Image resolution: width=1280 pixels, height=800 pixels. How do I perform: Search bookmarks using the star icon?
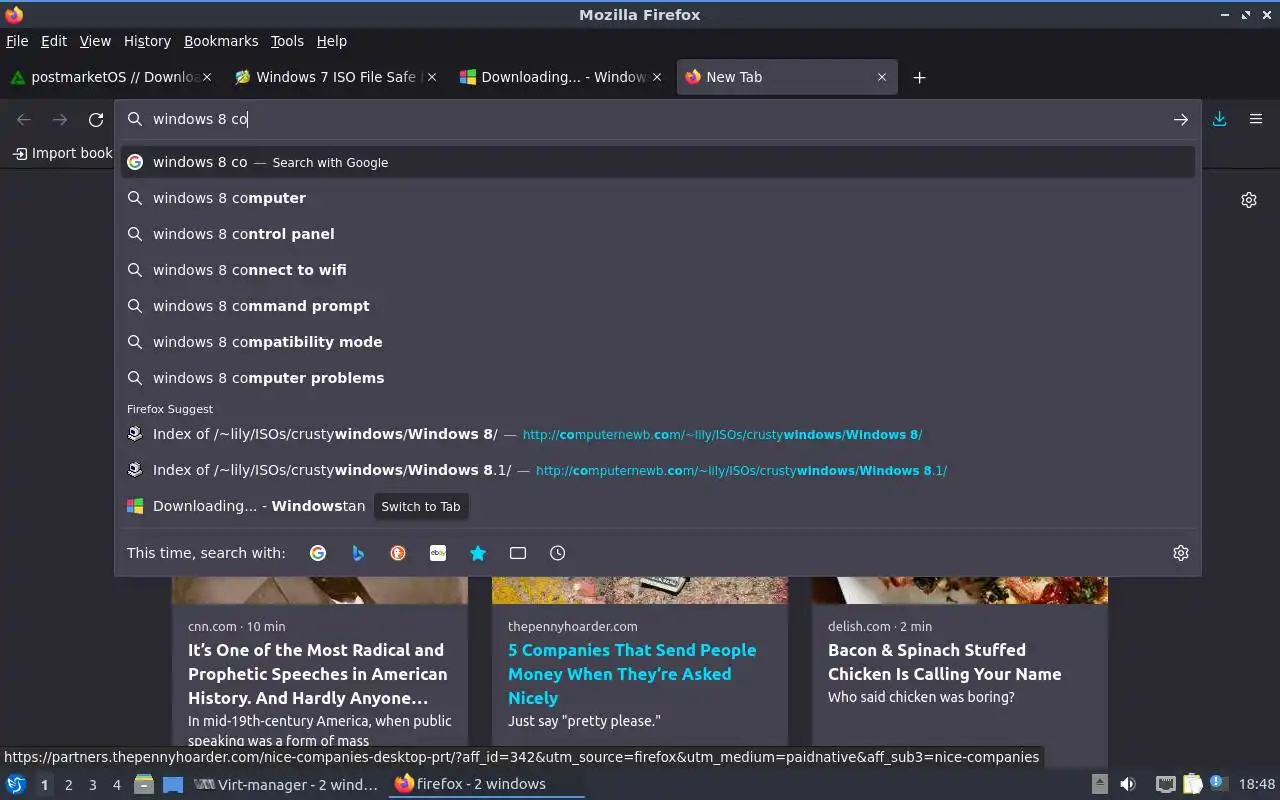(478, 553)
